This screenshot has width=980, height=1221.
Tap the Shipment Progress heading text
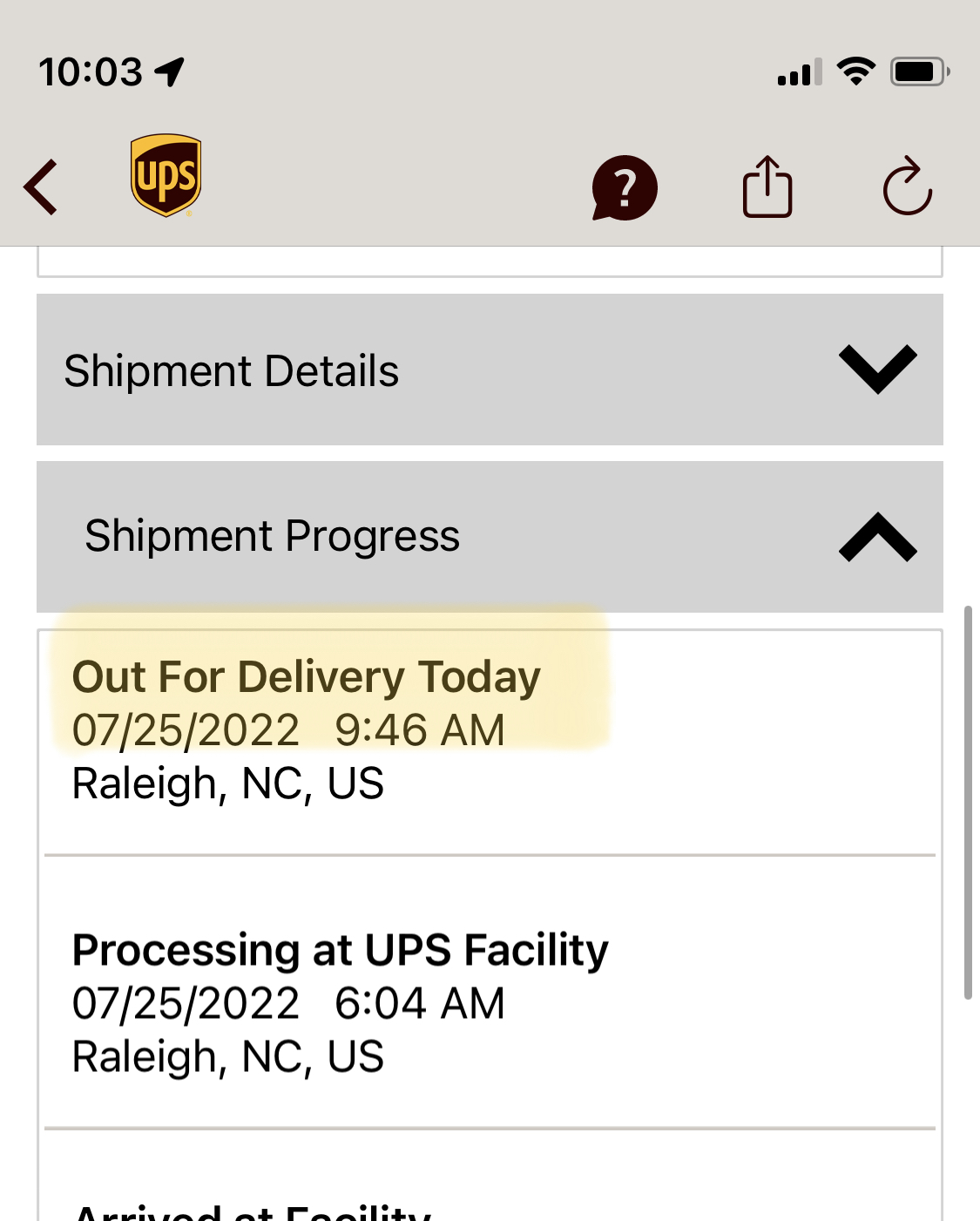(x=272, y=536)
